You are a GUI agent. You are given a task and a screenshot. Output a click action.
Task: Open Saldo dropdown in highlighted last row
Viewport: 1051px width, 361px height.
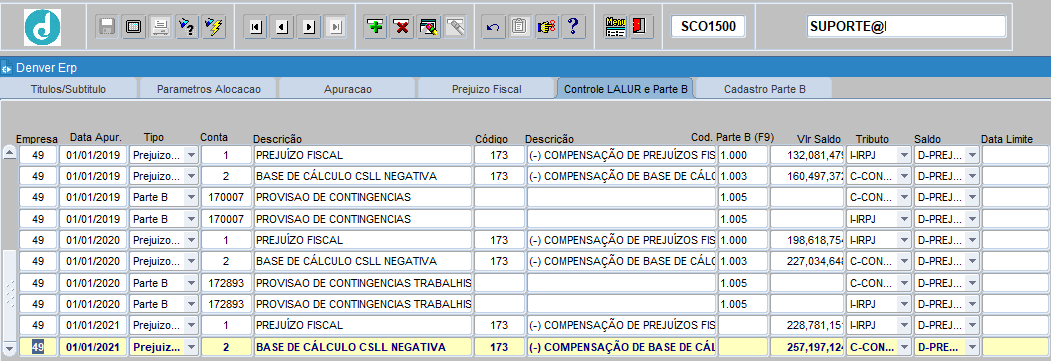click(971, 348)
